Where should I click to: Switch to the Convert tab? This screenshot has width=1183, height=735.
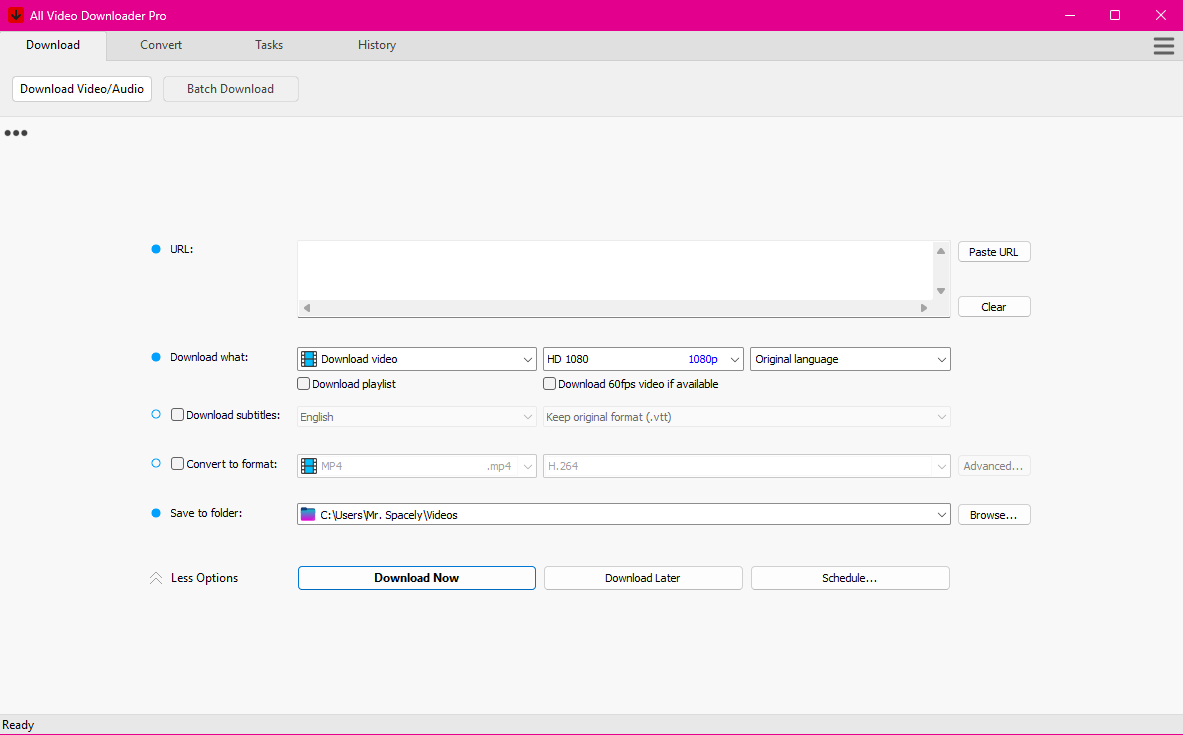pos(161,45)
